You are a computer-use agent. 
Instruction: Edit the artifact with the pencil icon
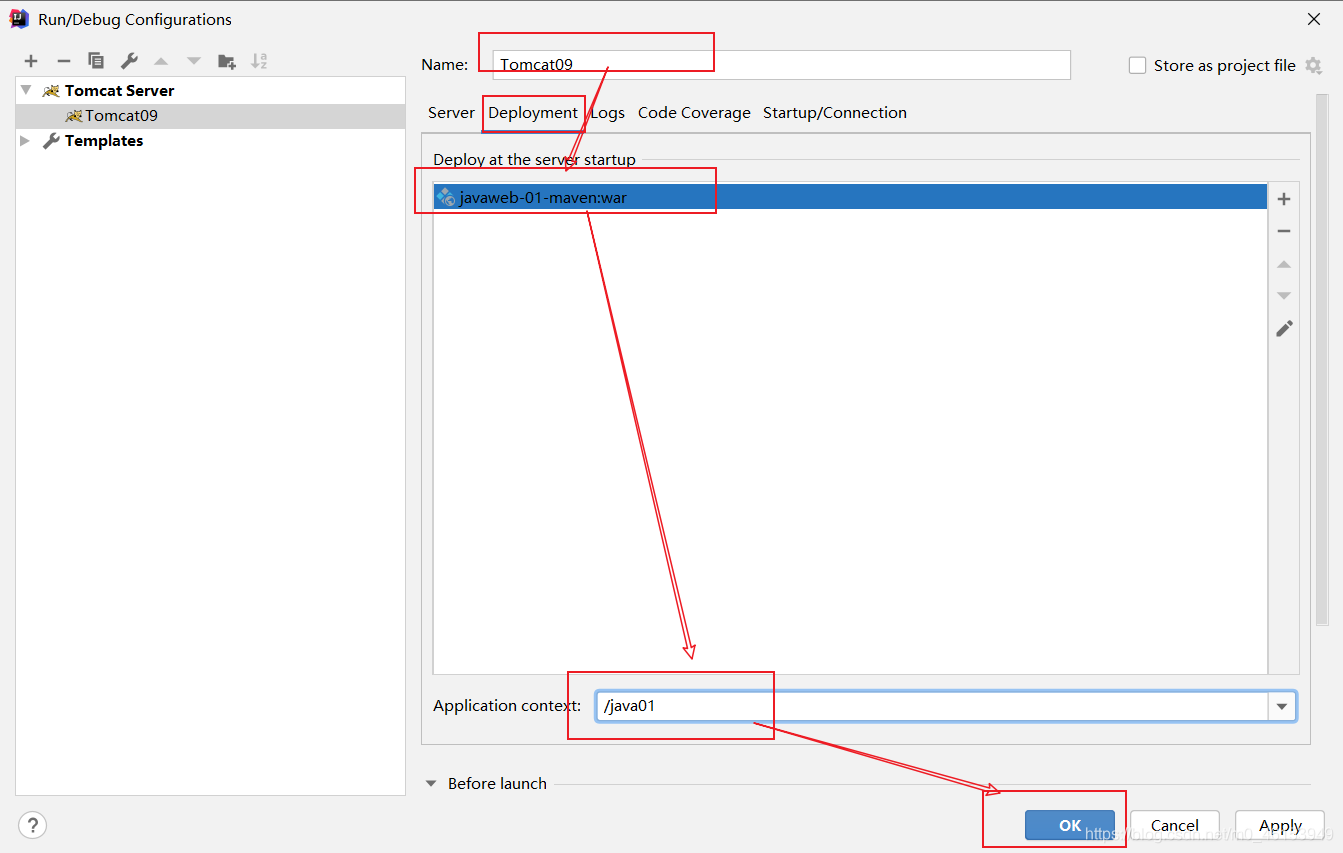point(1284,328)
